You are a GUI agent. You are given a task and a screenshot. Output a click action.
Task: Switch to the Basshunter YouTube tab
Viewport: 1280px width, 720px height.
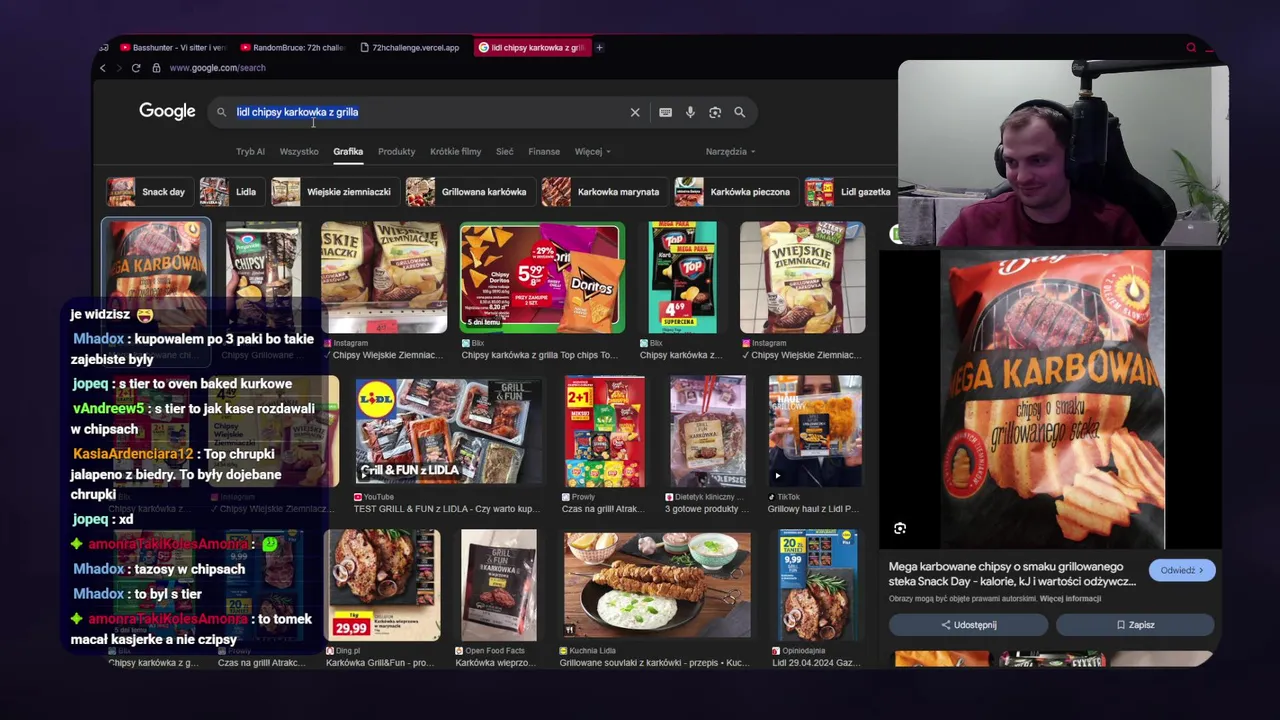[x=173, y=47]
